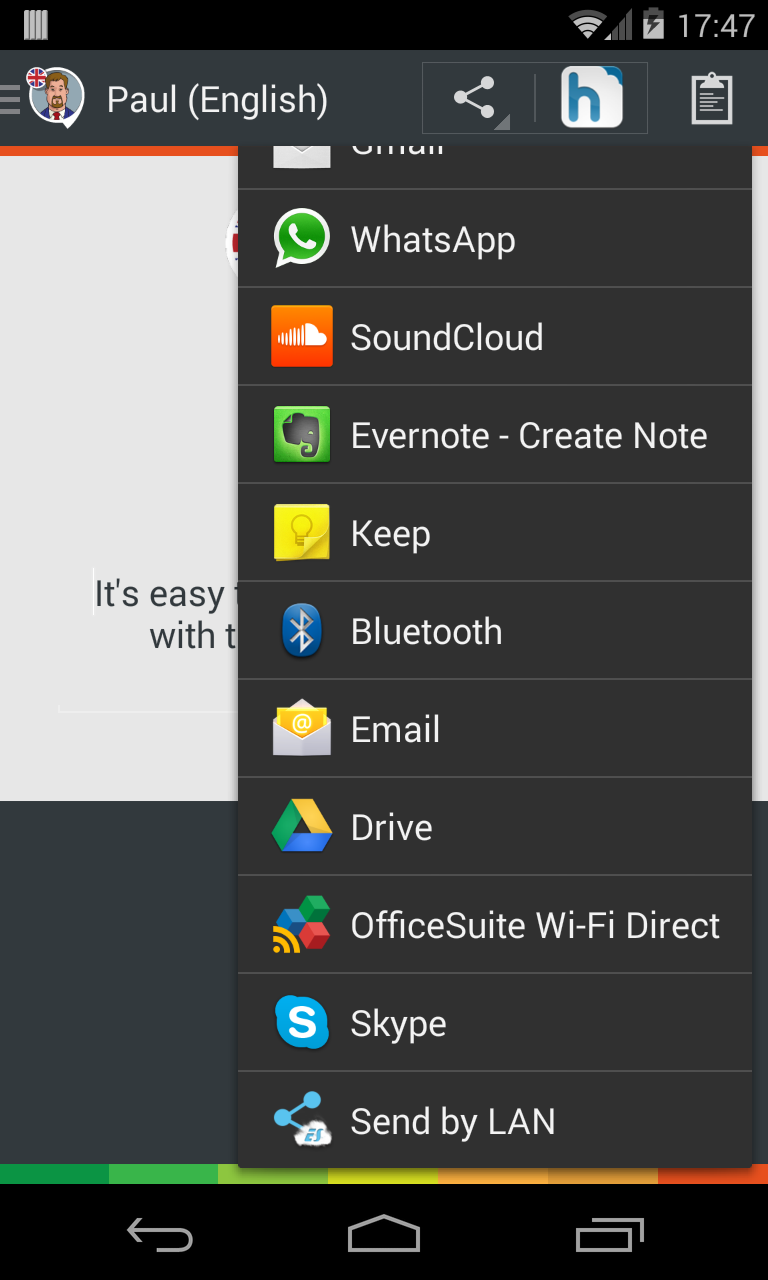Tap the blue 'h' app shortcut icon
The height and width of the screenshot is (1280, 768).
(592, 98)
